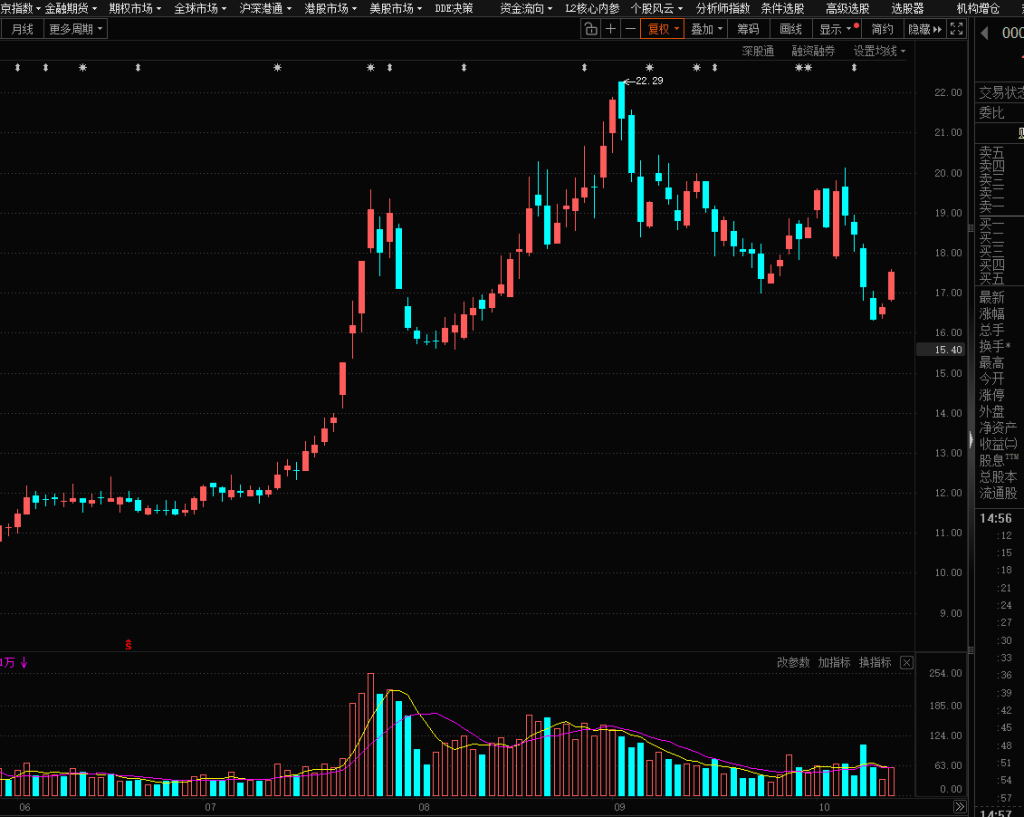Toggle 简约 simple view mode

[882, 29]
